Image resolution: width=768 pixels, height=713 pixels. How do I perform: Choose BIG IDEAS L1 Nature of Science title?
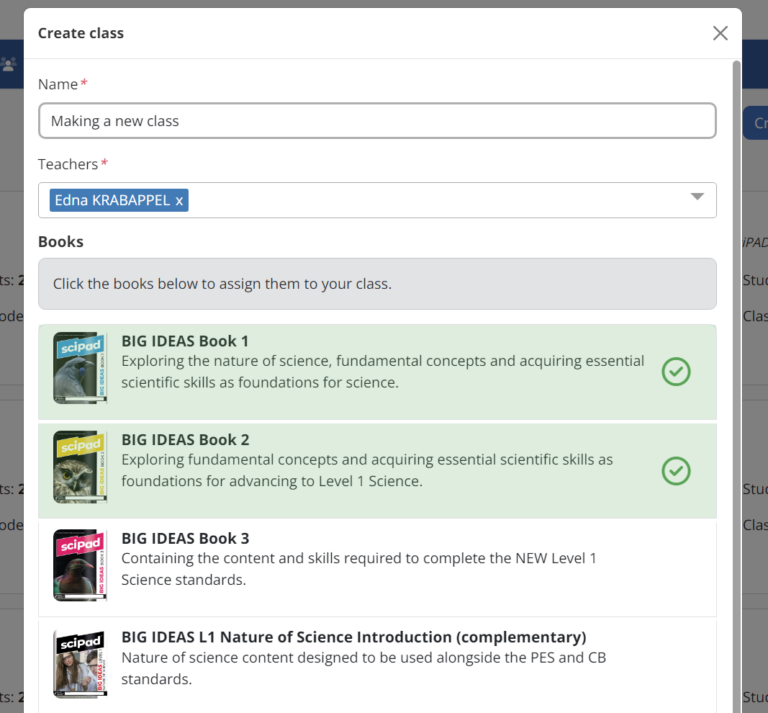pos(353,637)
